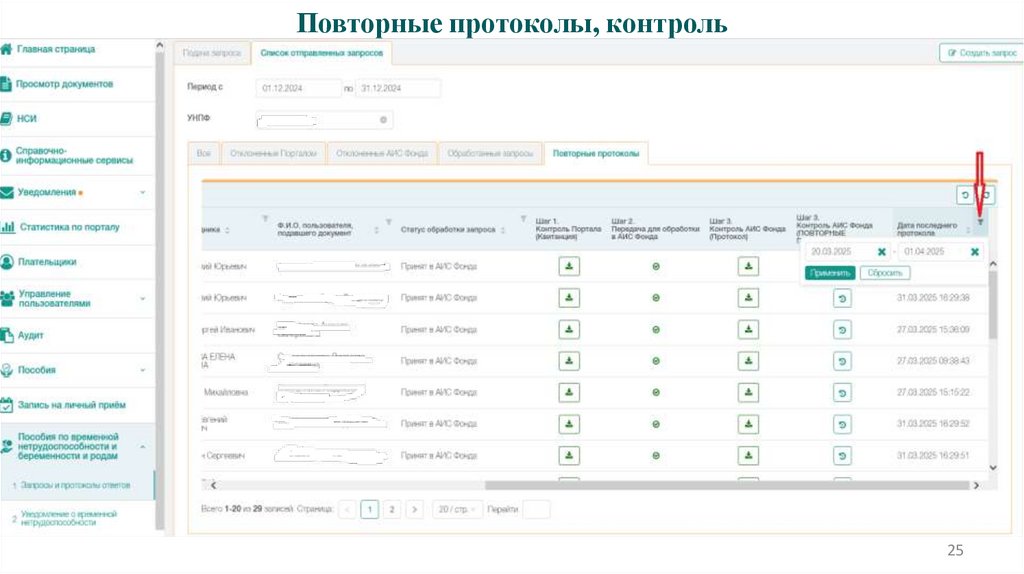Open the Отклоненные АИС Фонда sub-tab

pos(382,153)
